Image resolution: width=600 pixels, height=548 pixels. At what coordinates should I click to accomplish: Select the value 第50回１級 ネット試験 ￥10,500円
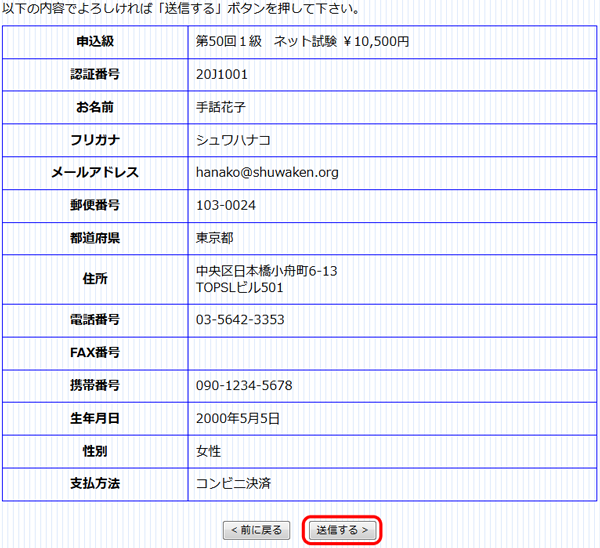(x=302, y=41)
